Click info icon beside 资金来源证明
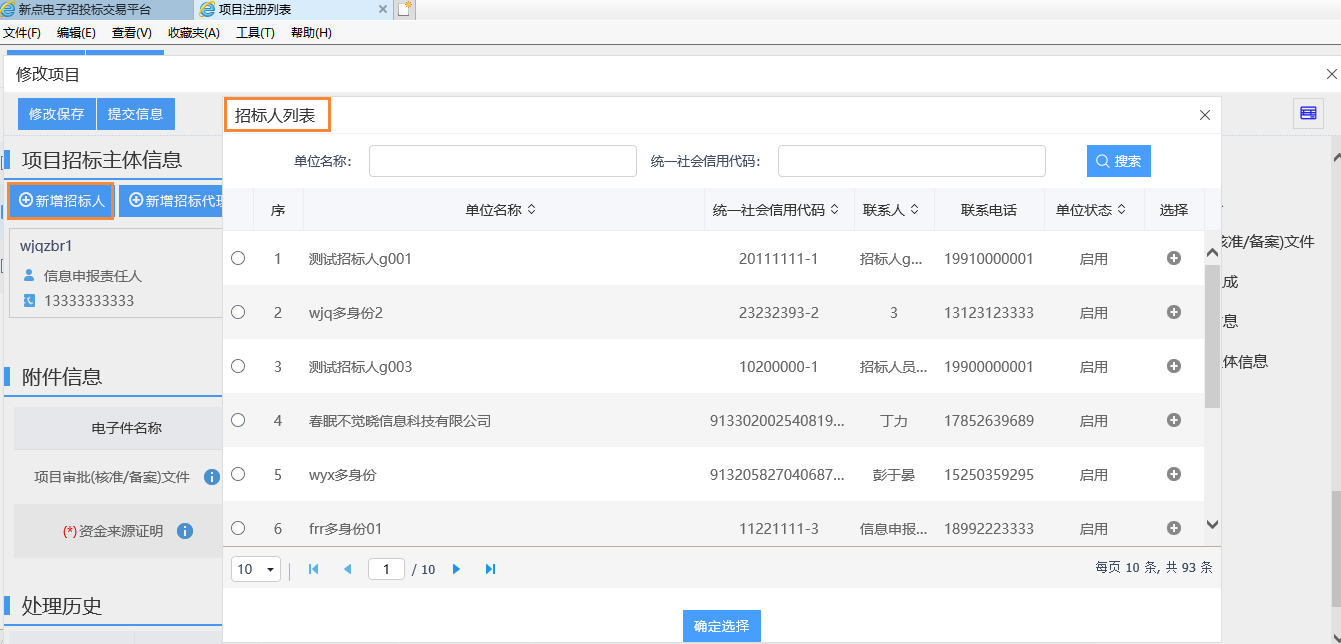 [185, 531]
